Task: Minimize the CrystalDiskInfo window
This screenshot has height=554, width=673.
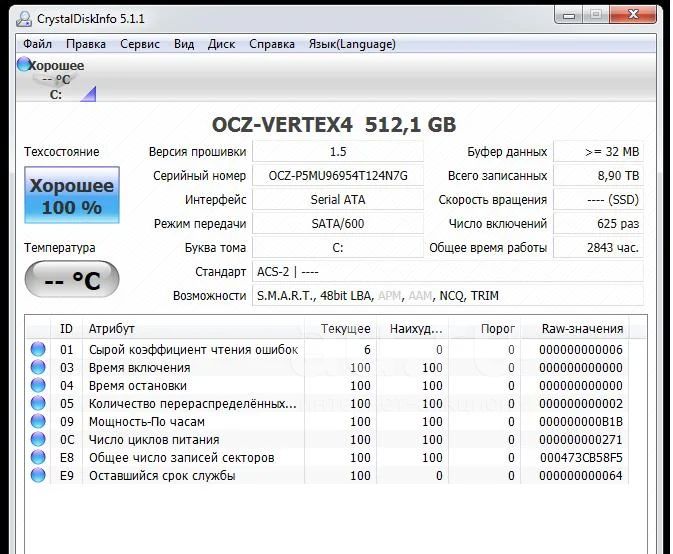Action: click(569, 15)
